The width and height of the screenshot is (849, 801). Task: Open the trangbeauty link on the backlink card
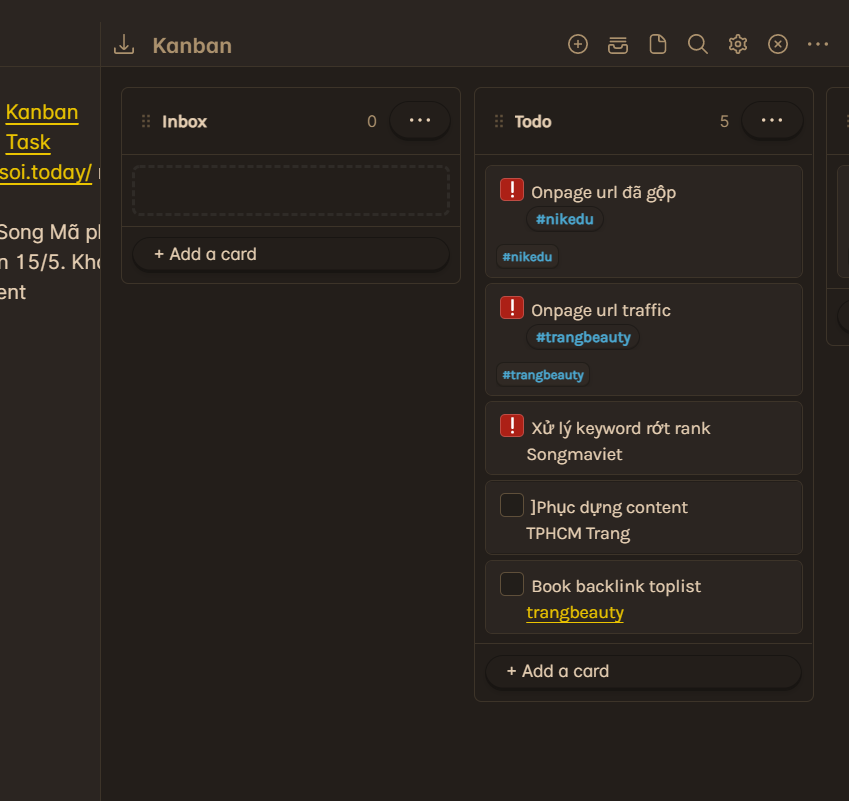pyautogui.click(x=574, y=612)
